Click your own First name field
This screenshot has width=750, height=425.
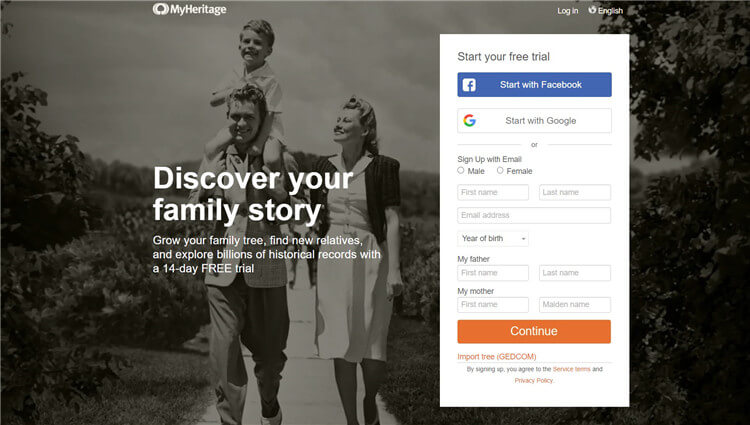(493, 192)
